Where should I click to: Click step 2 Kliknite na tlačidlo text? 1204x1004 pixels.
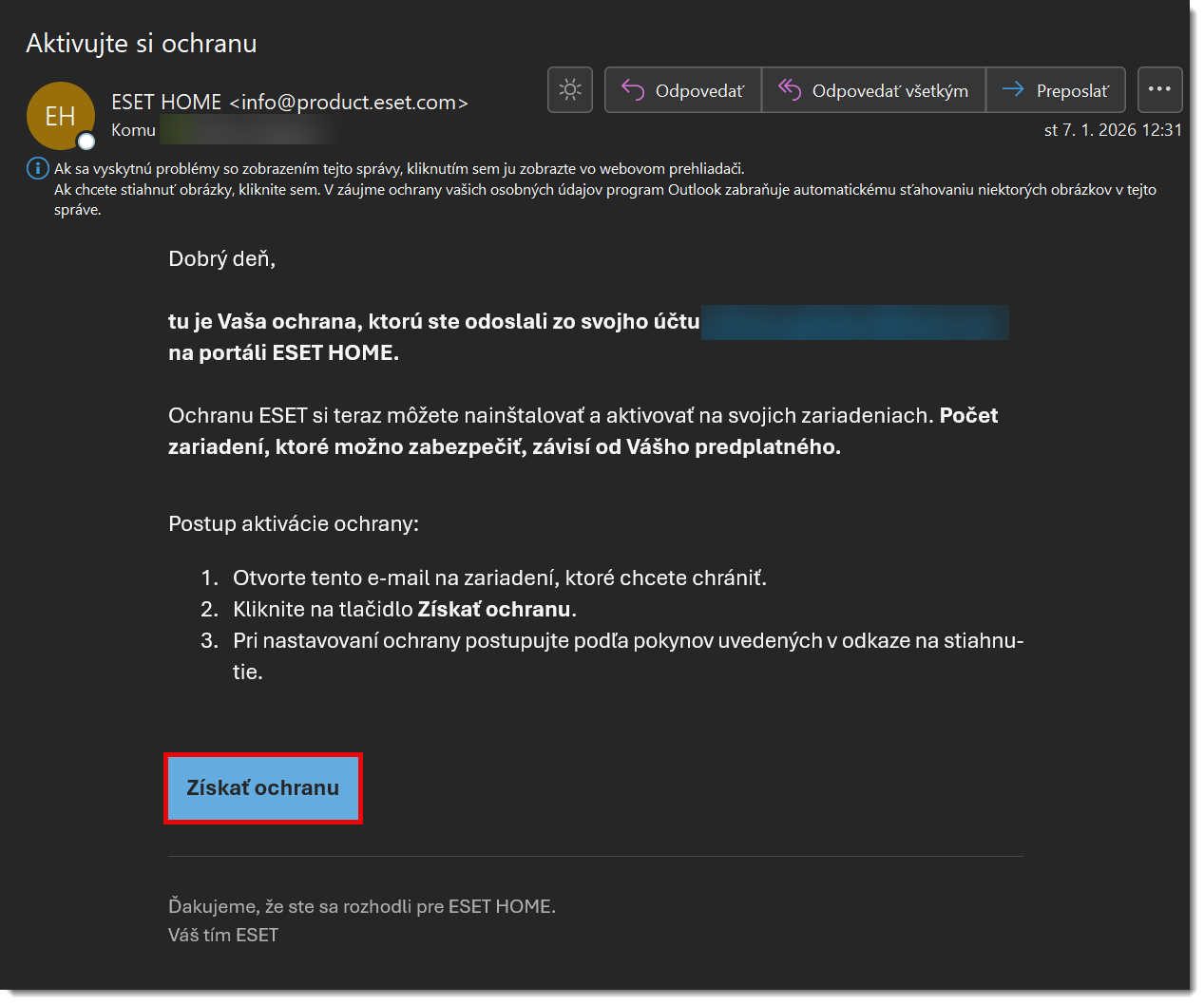coord(405,610)
